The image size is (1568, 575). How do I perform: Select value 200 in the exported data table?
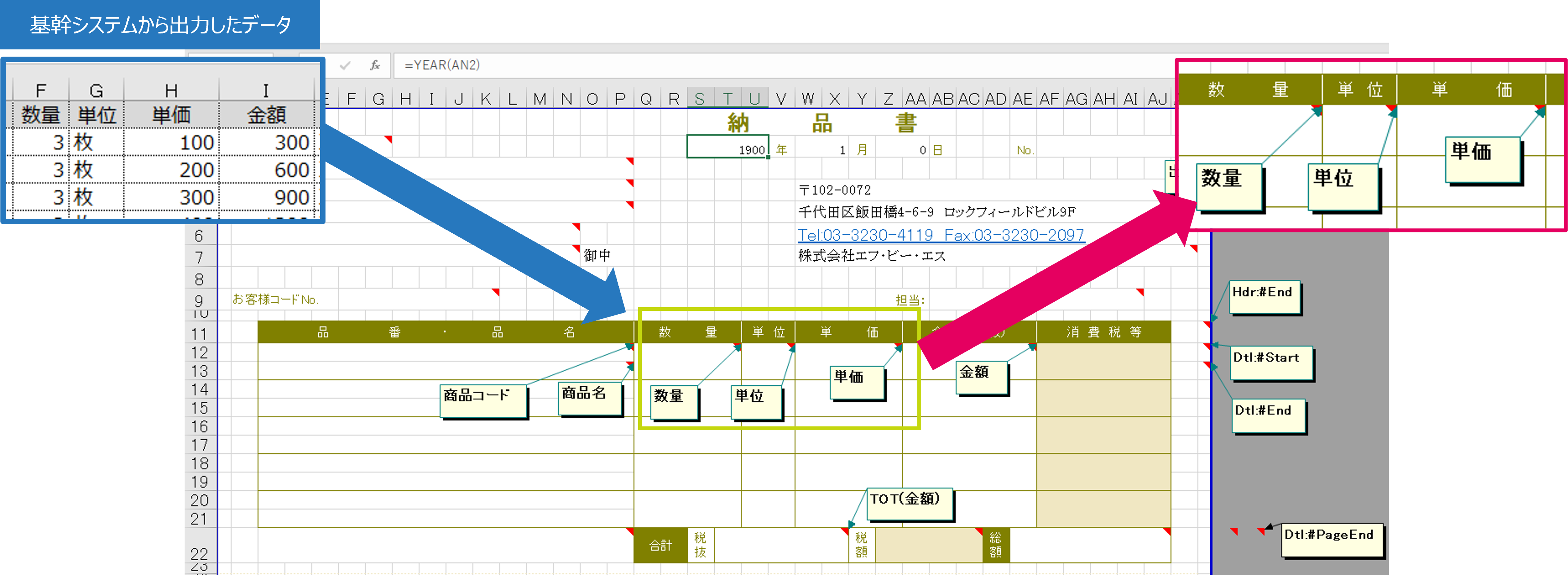point(196,170)
